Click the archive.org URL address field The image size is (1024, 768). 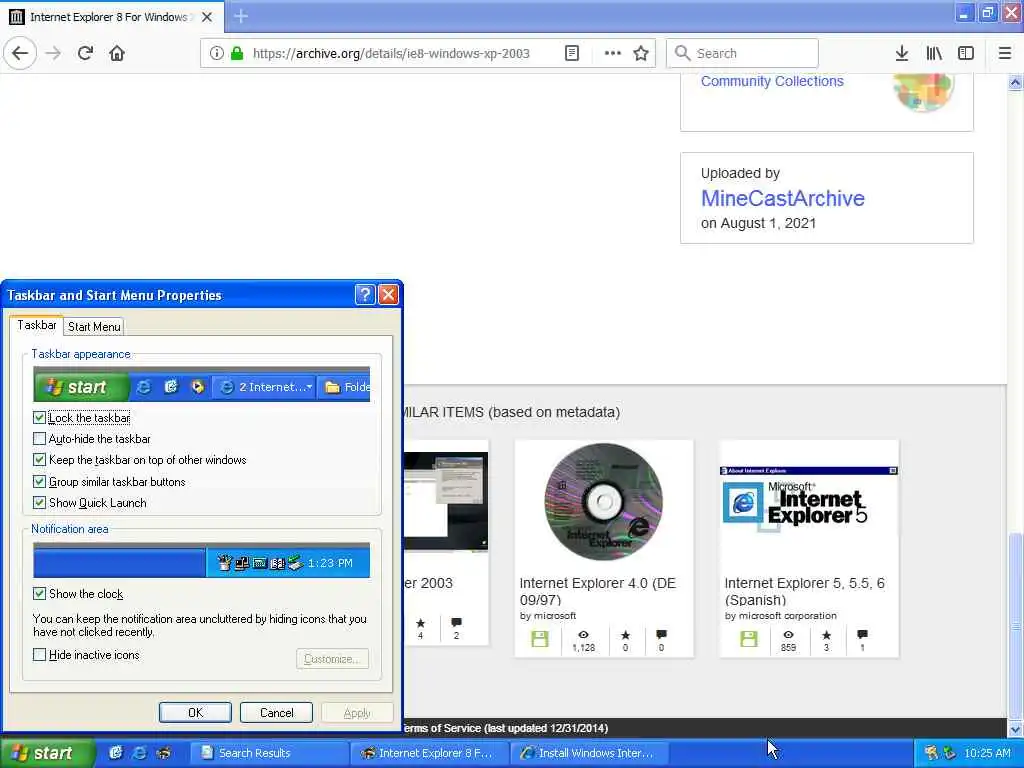click(391, 54)
